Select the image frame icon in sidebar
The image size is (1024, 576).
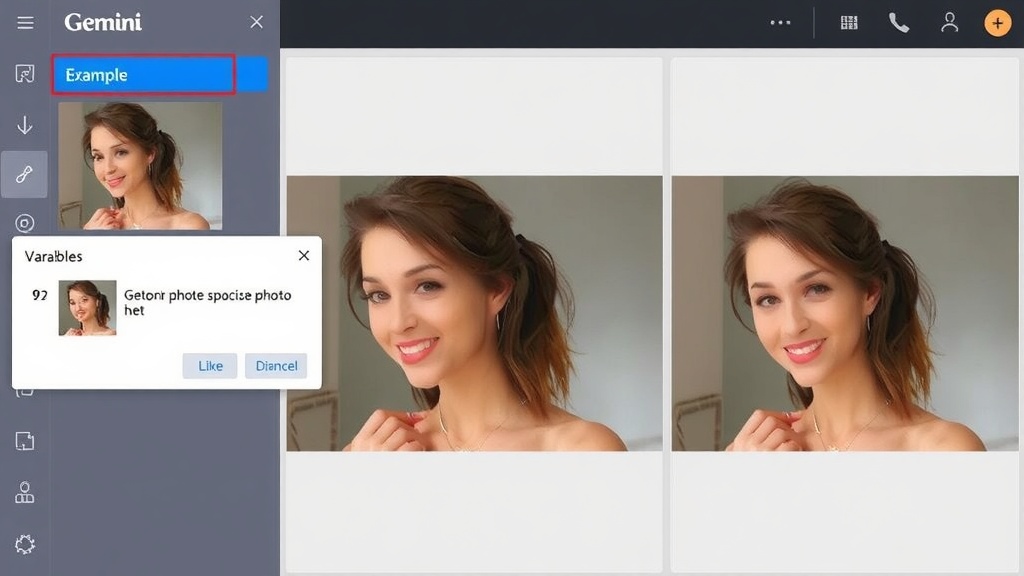click(x=25, y=74)
